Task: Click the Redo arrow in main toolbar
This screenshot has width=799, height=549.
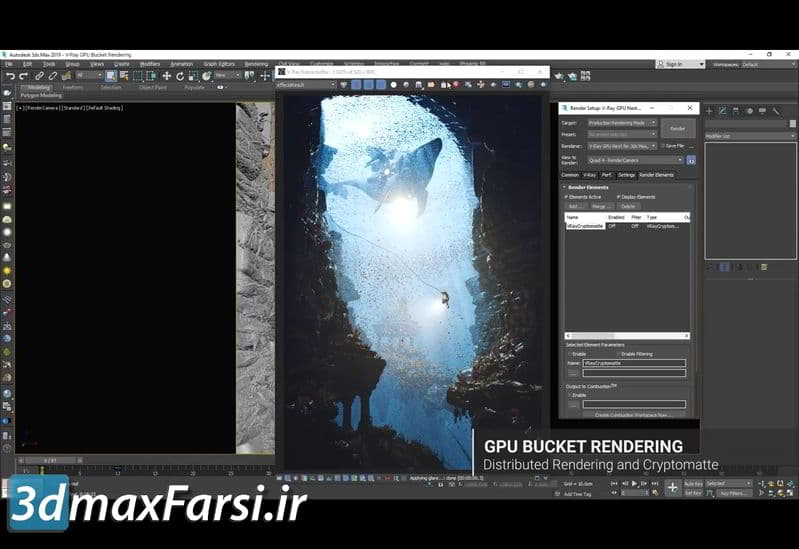Action: tap(23, 75)
